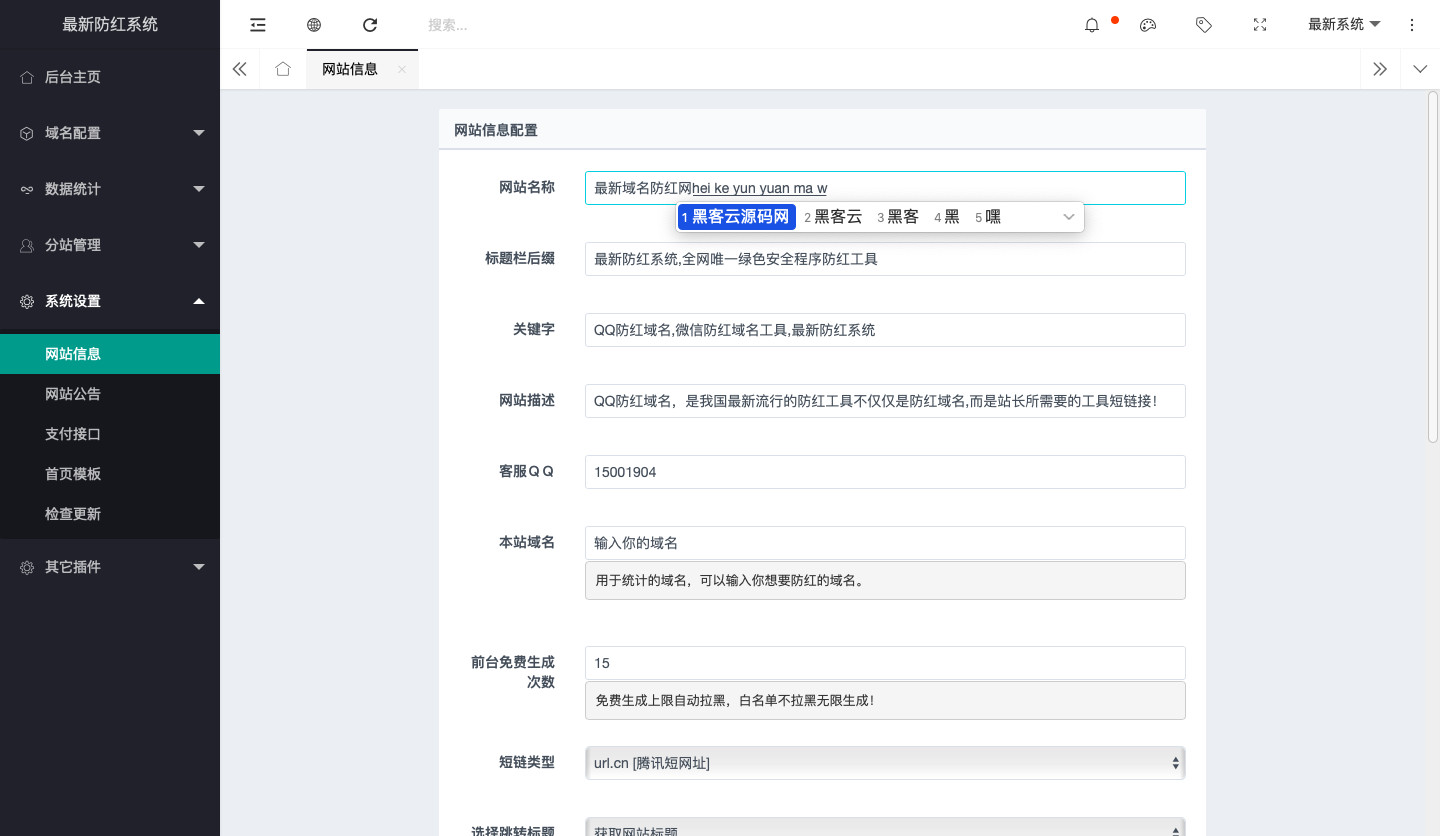This screenshot has height=836, width=1440.
Task: Click the tag note icon in the header
Action: [x=1204, y=25]
